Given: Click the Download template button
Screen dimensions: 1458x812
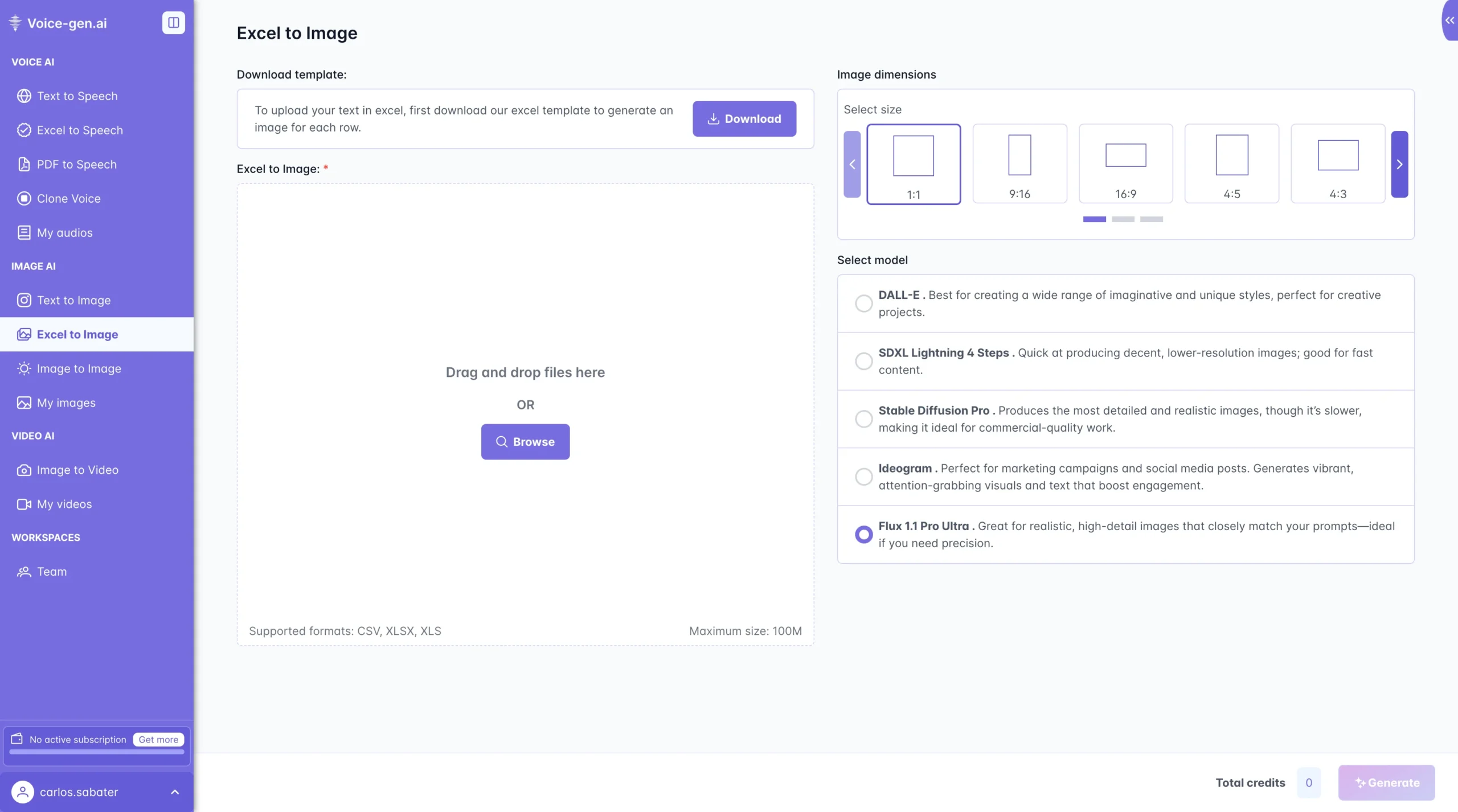Looking at the screenshot, I should pyautogui.click(x=744, y=118).
